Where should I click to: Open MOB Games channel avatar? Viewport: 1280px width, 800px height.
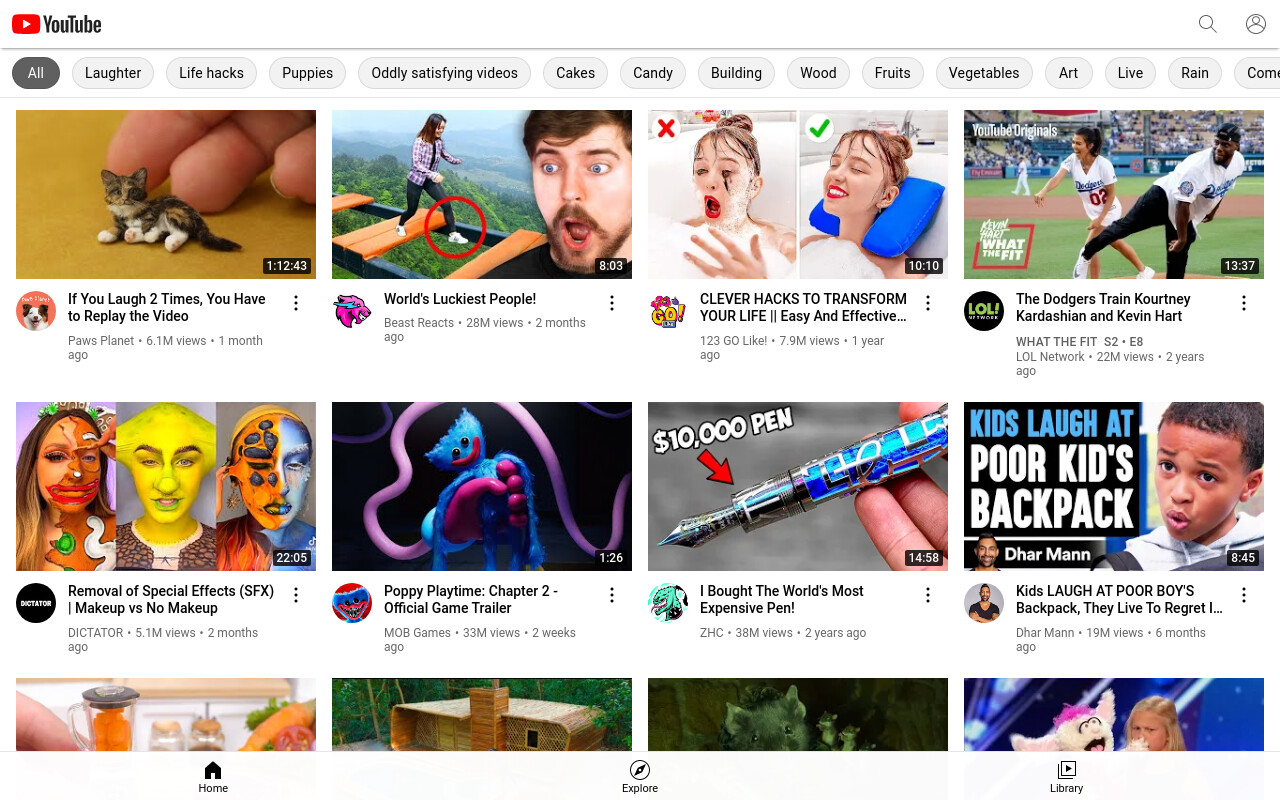click(352, 603)
